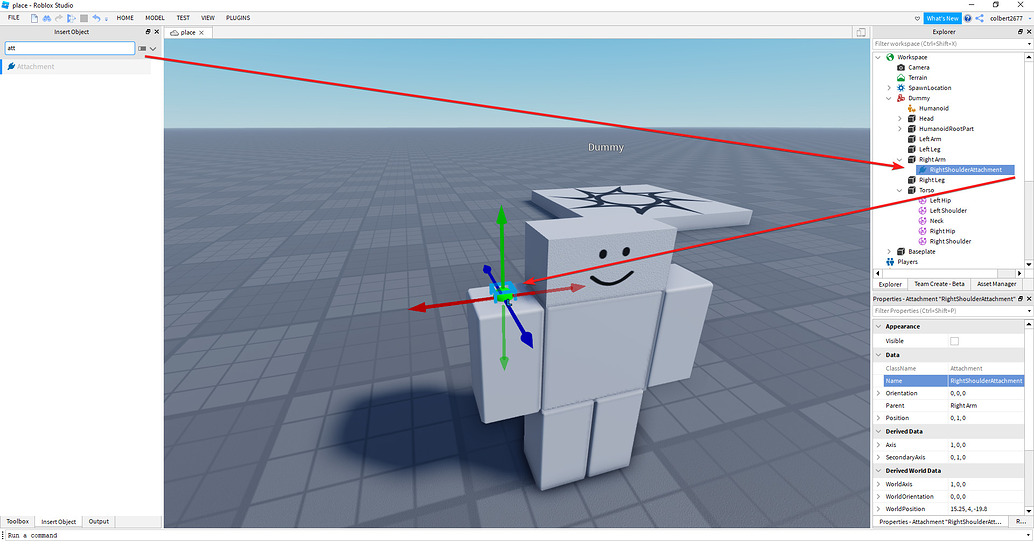Expand the Insert Object options chevron
Screen dimensions: 1034x558
coord(153,48)
